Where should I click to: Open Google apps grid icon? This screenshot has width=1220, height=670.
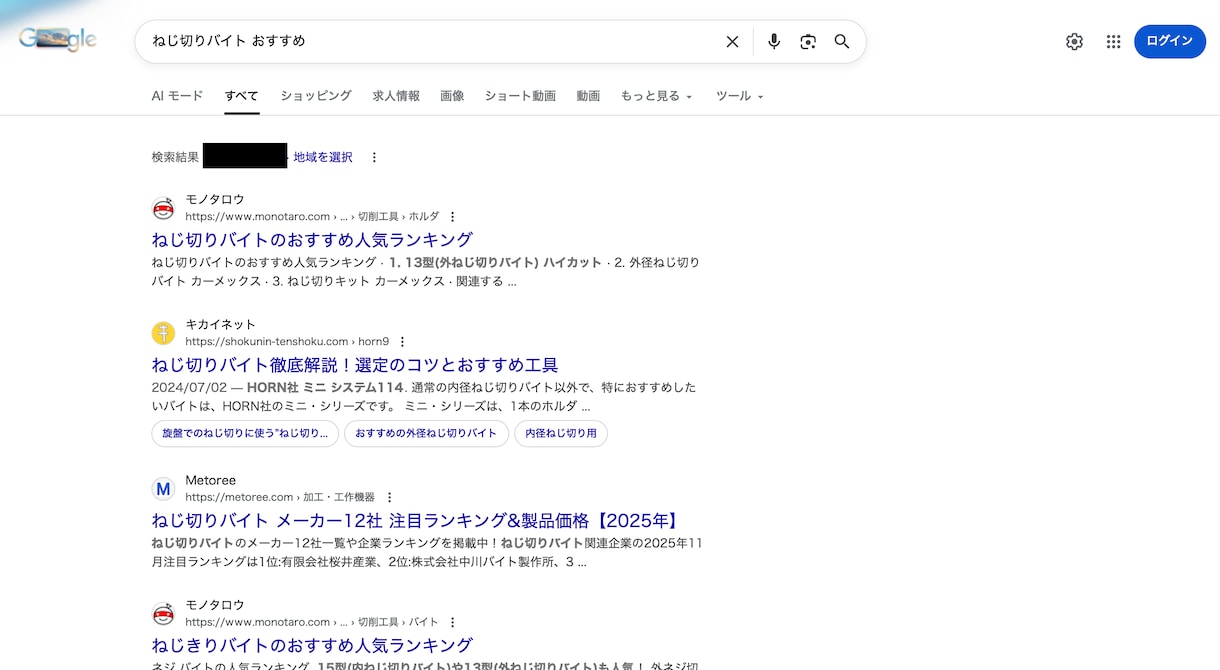[1113, 41]
